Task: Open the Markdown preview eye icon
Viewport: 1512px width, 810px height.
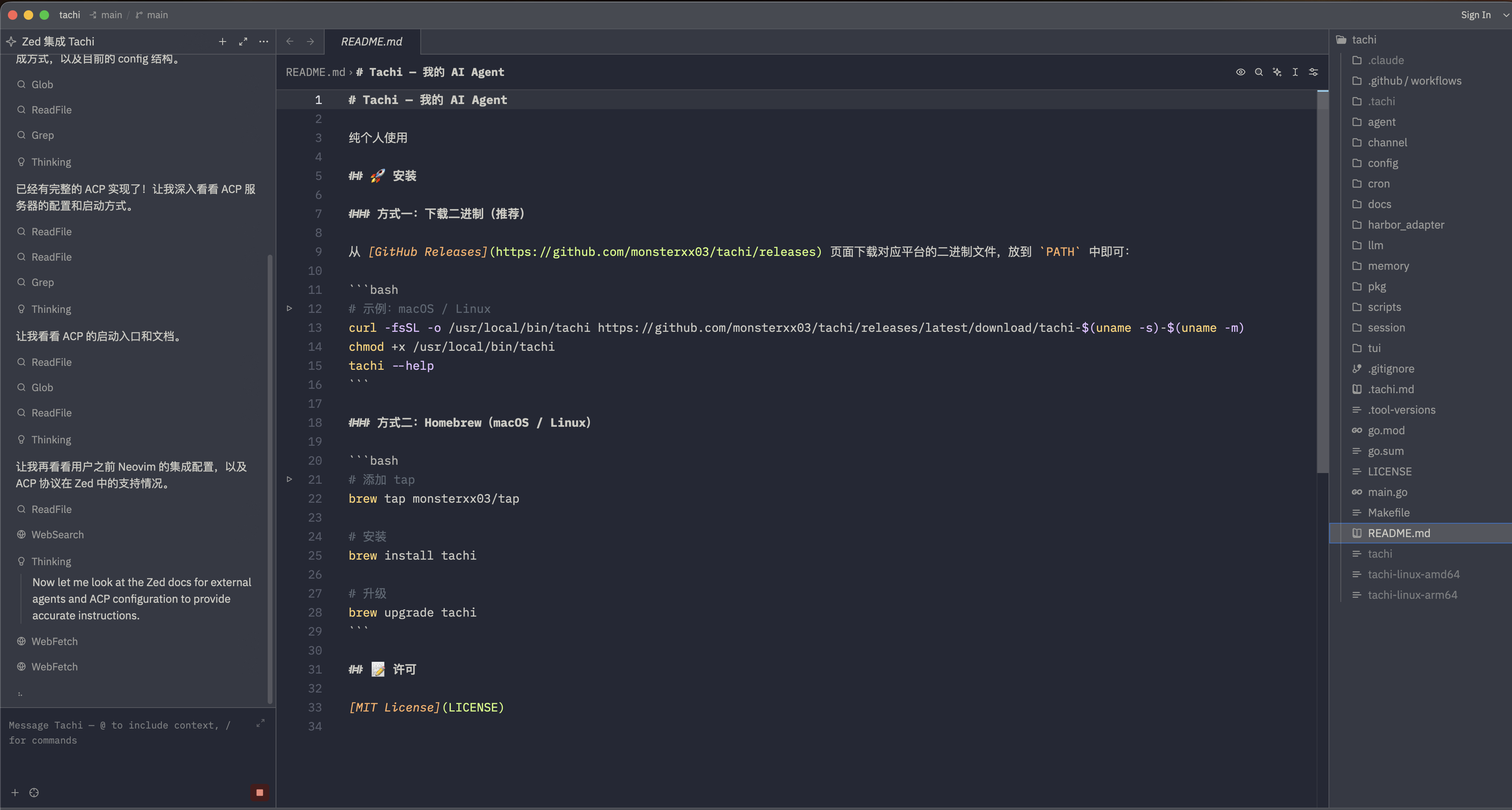Action: (1240, 72)
